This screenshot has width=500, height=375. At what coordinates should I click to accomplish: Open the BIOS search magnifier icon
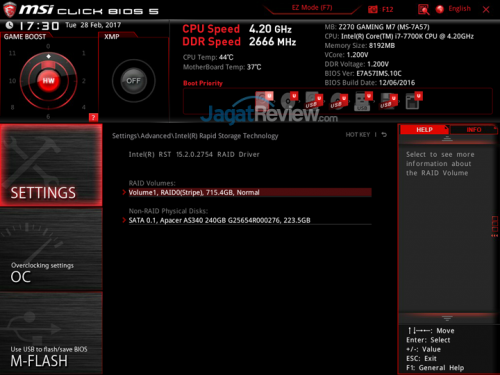click(423, 9)
